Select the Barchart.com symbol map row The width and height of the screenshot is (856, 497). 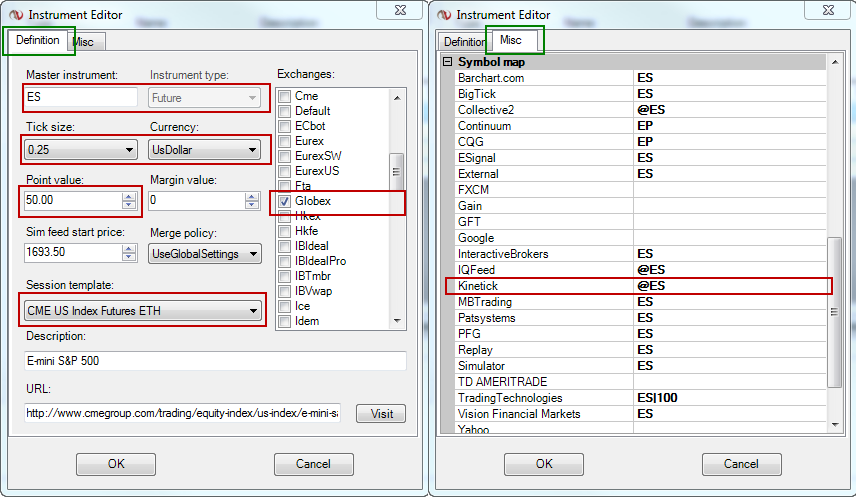pyautogui.click(x=640, y=78)
